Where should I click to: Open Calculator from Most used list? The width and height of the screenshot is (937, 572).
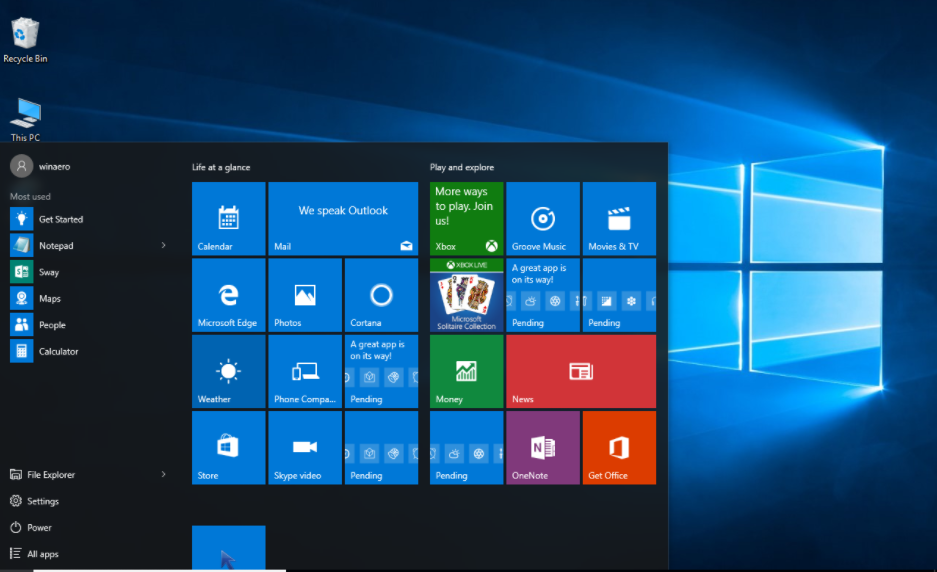[88, 351]
